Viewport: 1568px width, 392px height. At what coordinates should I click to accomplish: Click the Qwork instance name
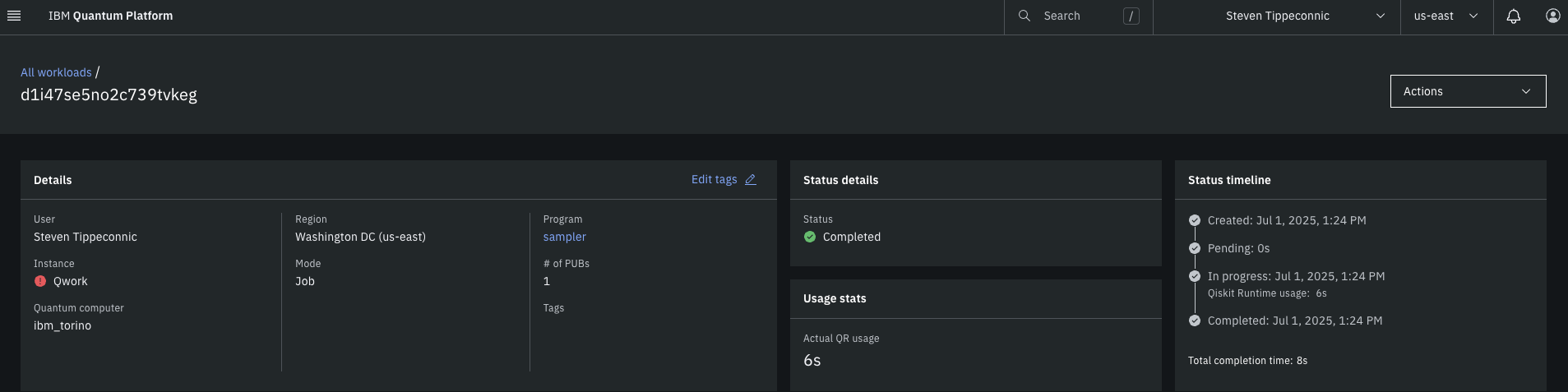pyautogui.click(x=70, y=281)
